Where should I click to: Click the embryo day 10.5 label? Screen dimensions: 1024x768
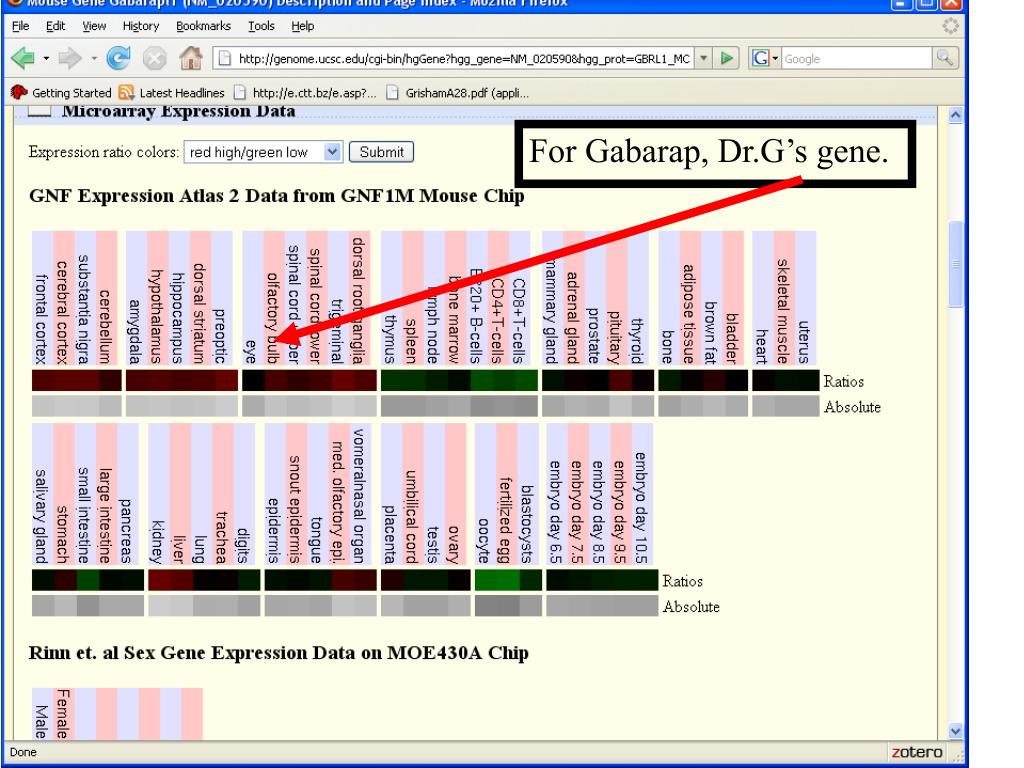tap(641, 507)
